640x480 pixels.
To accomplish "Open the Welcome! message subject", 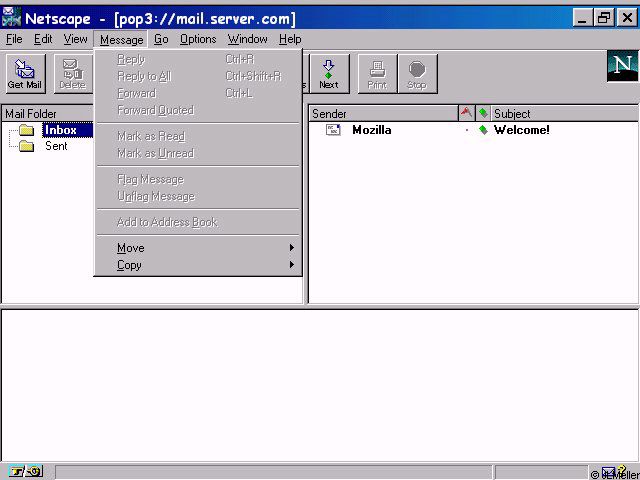I will (522, 130).
